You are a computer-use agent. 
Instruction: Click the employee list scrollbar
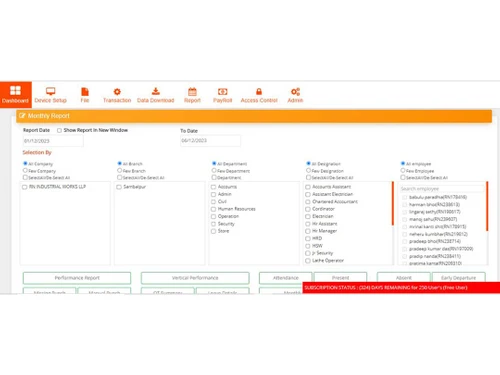[487, 206]
